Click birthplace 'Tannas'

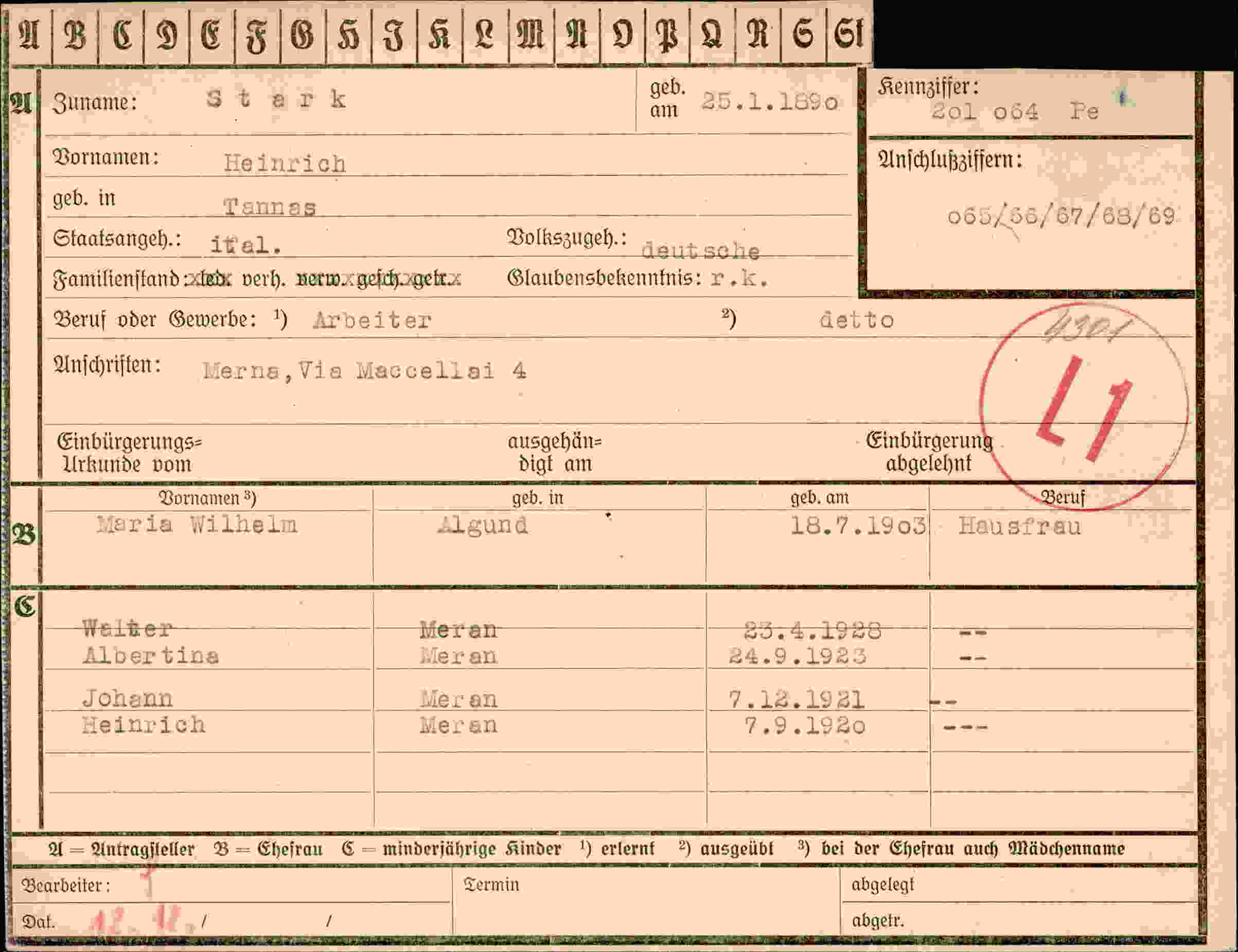tap(269, 207)
